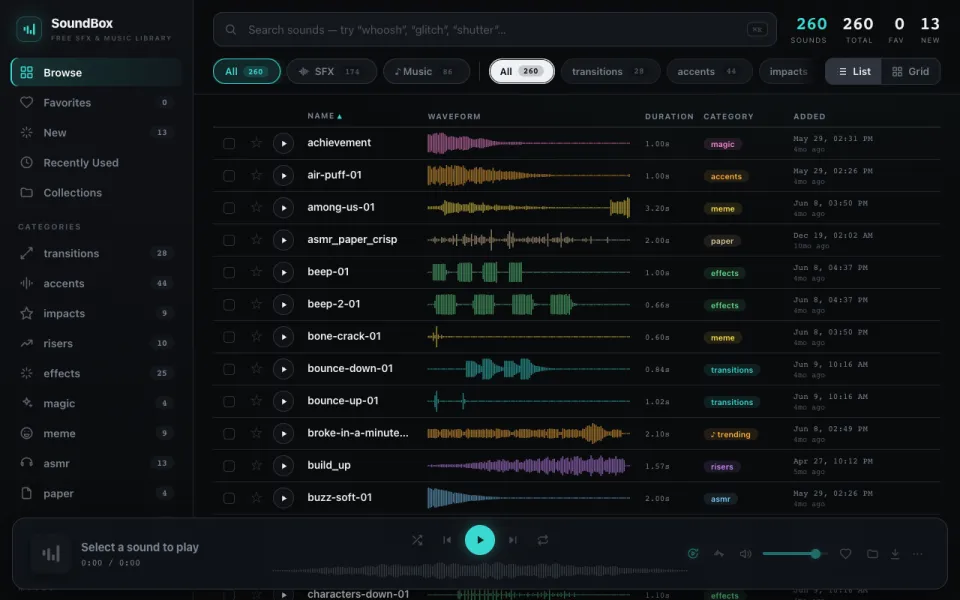
Task: Tick the checkbox for bone-crack-01
Action: [x=229, y=337]
